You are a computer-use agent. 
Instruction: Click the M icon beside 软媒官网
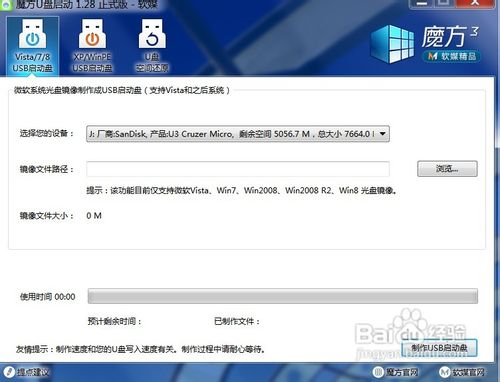click(445, 372)
